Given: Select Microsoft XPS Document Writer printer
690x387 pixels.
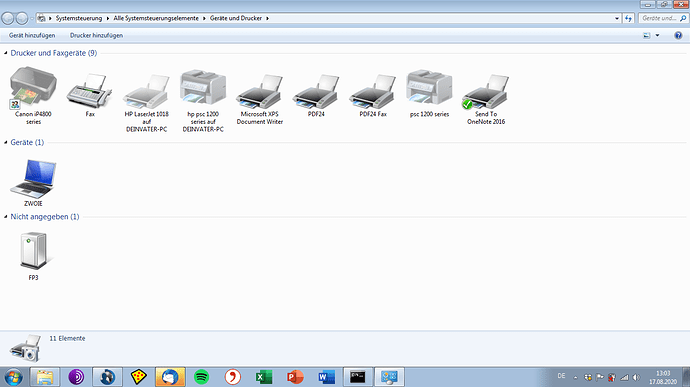Looking at the screenshot, I should pos(260,99).
